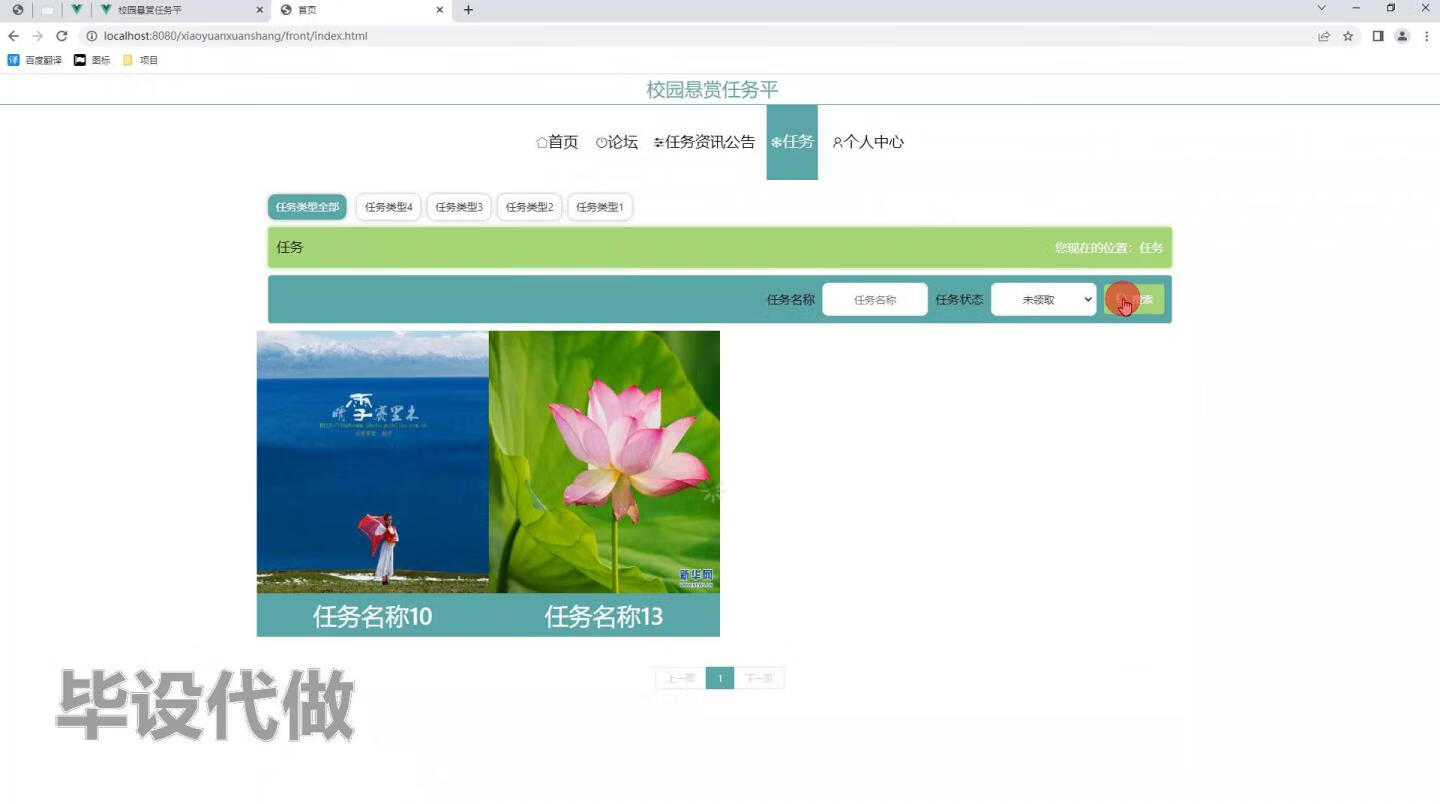
Task: Open the browser side panel icon
Action: pos(1378,36)
